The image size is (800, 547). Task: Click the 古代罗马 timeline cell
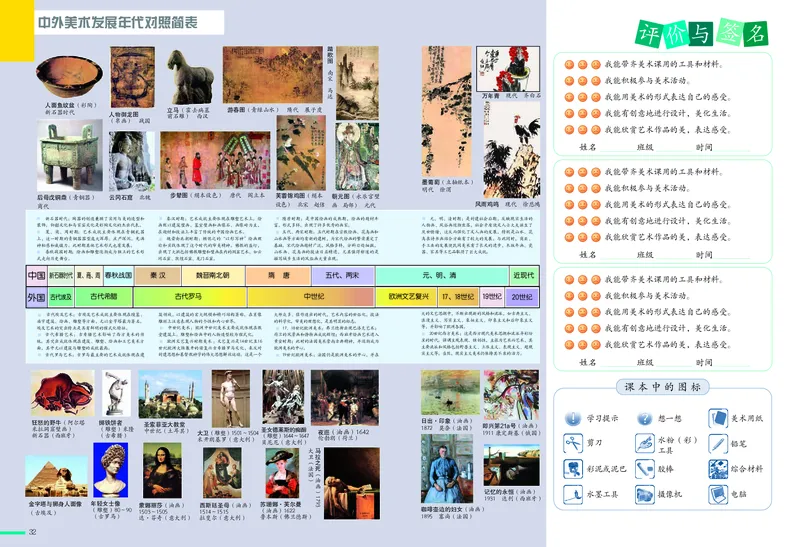tap(190, 297)
